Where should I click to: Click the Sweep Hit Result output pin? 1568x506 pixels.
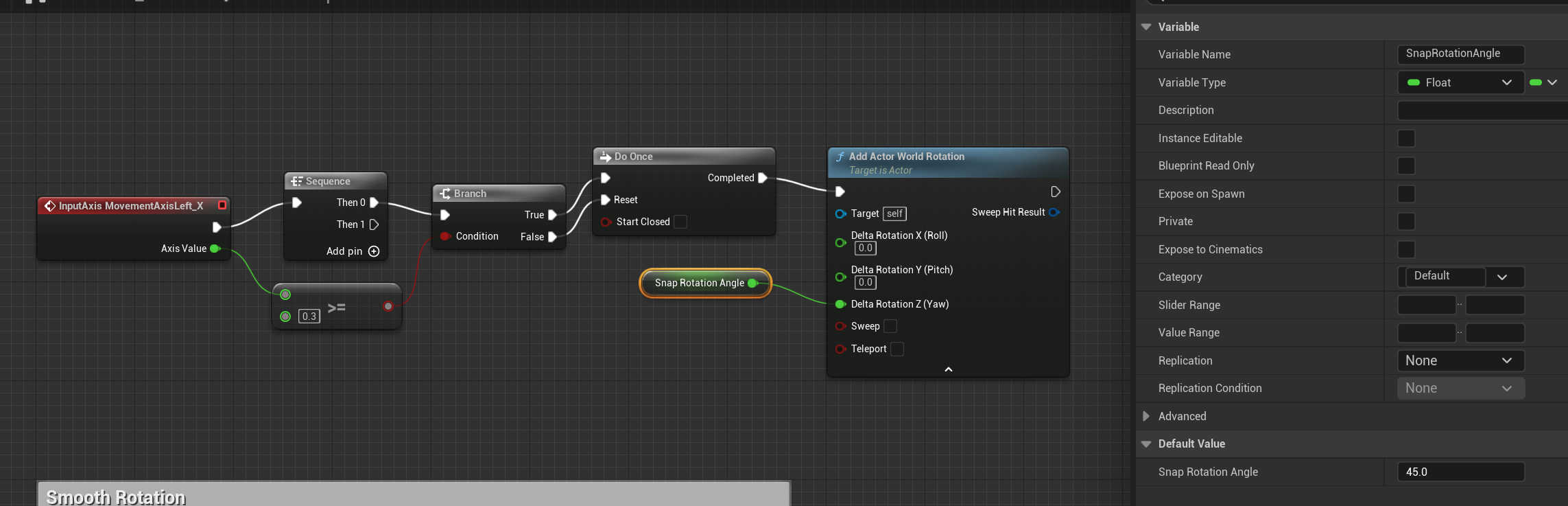pyautogui.click(x=1054, y=212)
